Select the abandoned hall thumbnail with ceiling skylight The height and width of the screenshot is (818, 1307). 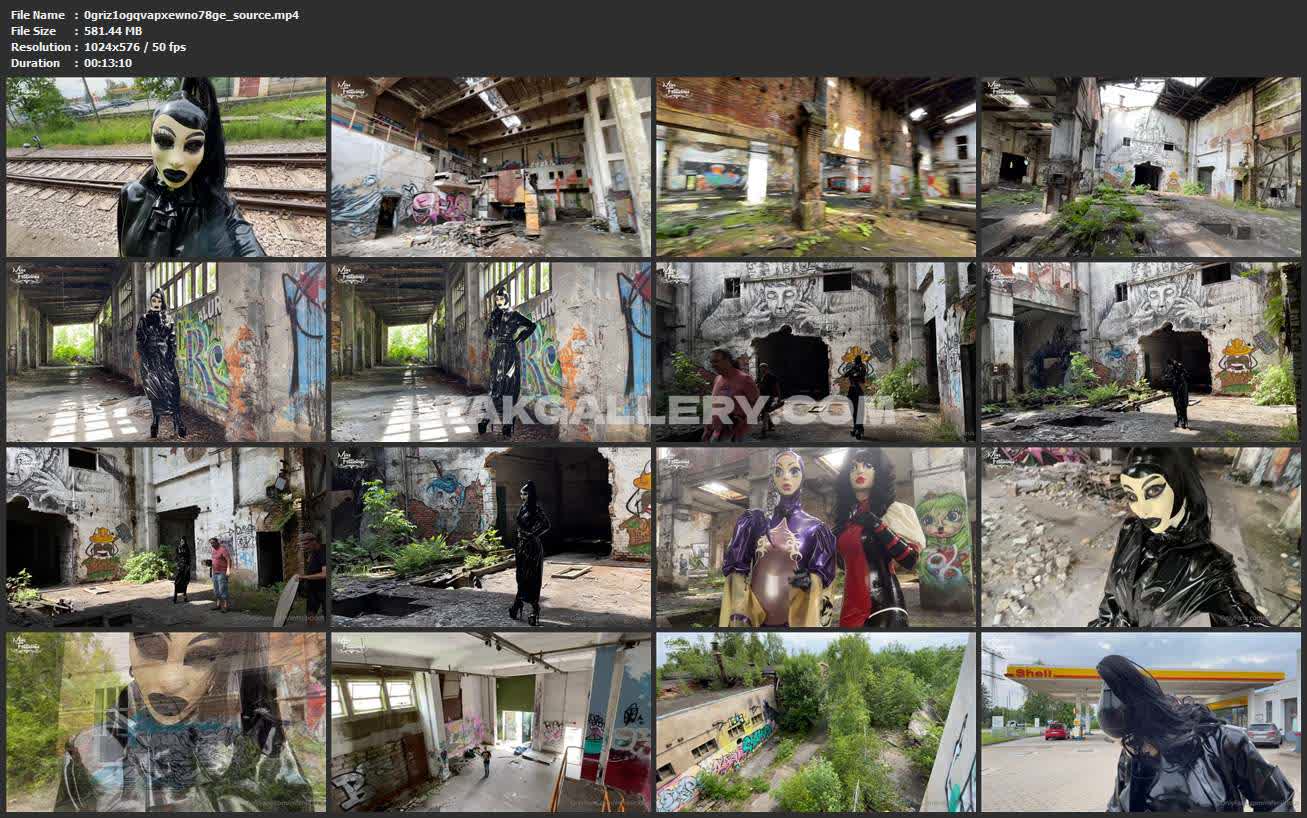[491, 167]
